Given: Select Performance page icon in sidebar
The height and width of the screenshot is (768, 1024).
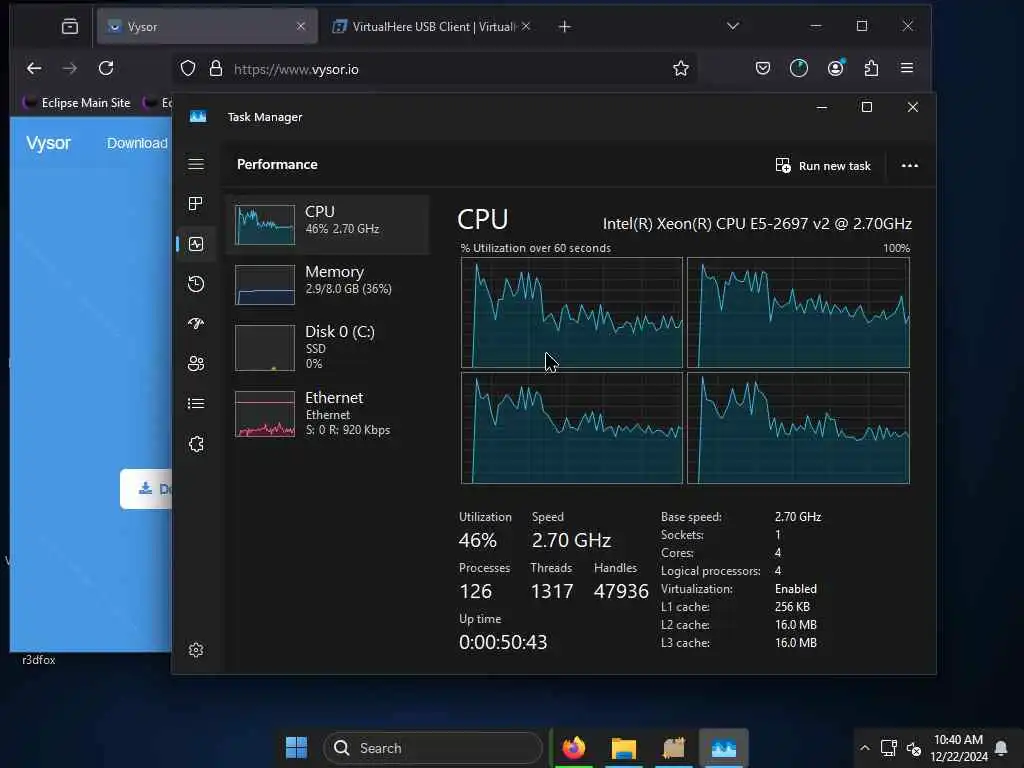Looking at the screenshot, I should point(196,244).
